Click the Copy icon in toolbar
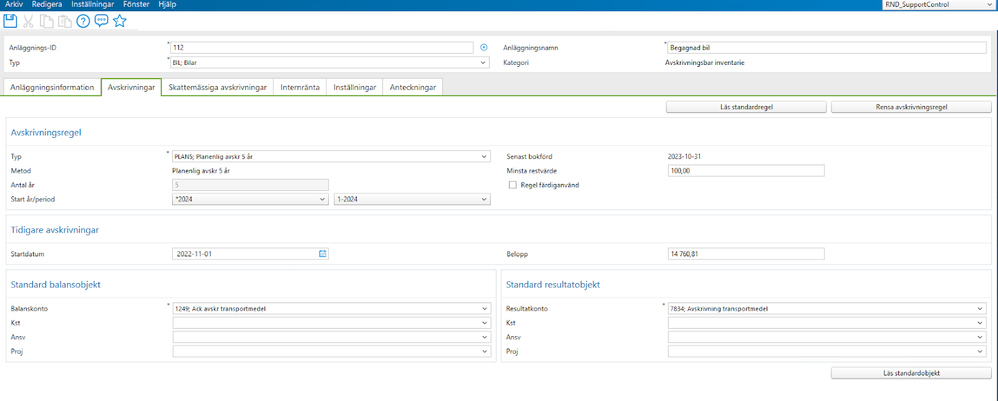998x401 pixels. (47, 21)
